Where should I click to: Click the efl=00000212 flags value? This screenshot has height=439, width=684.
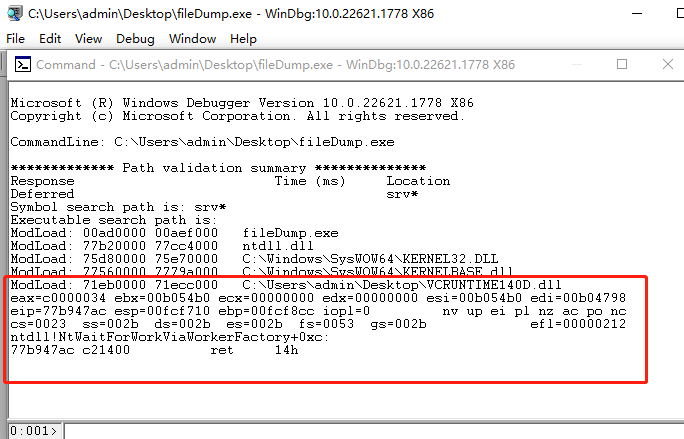click(578, 324)
